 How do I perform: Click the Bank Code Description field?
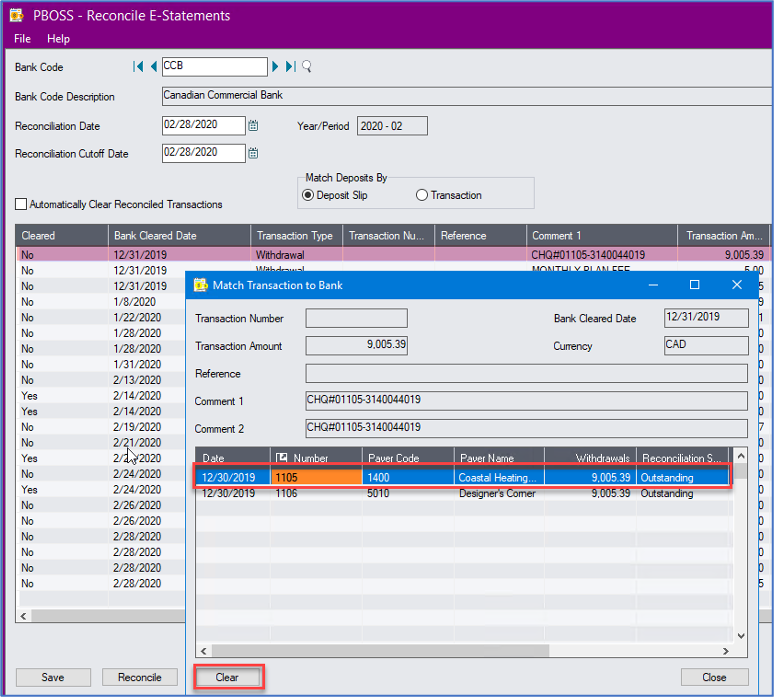coord(467,96)
